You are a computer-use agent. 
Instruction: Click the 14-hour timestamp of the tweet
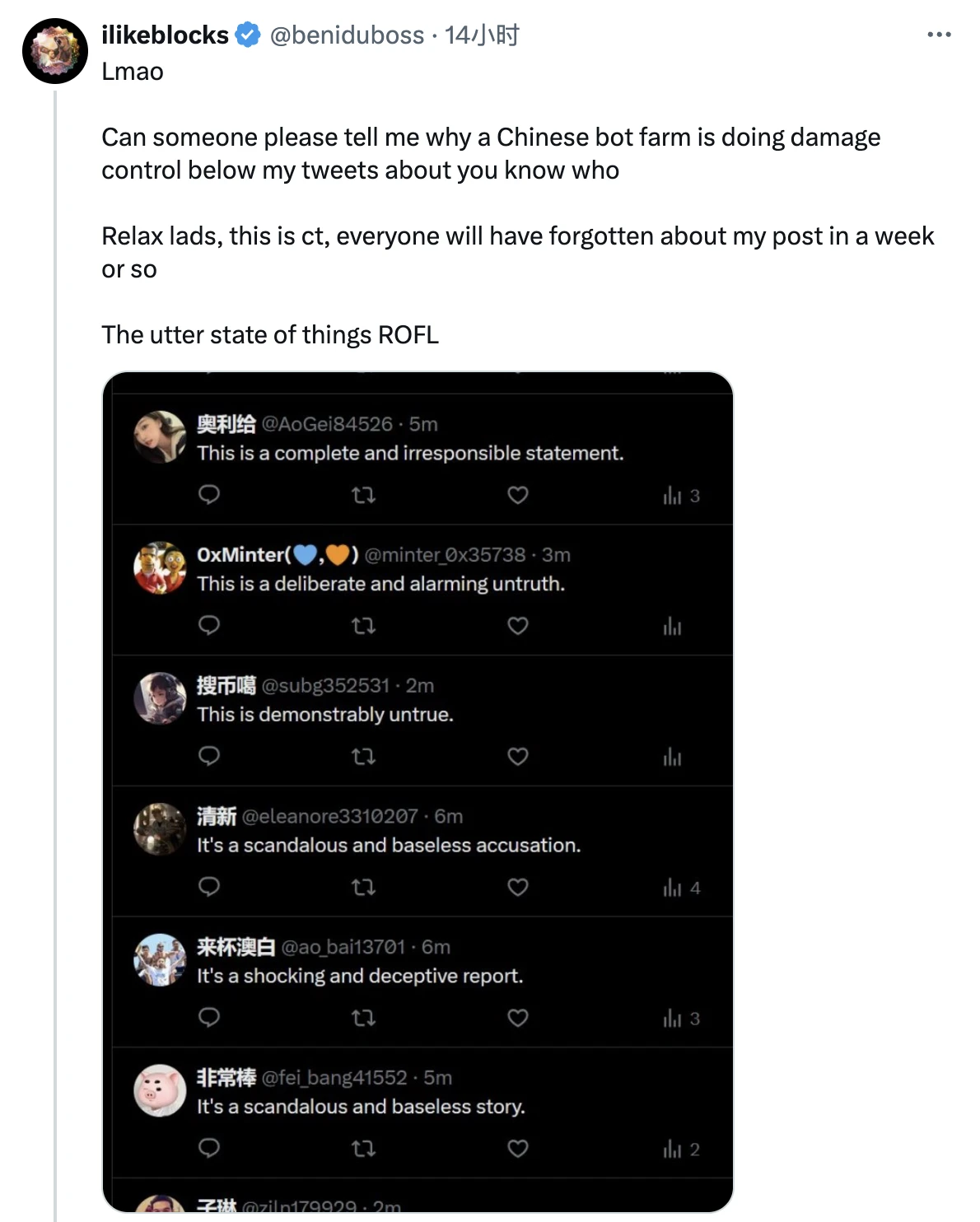point(482,35)
